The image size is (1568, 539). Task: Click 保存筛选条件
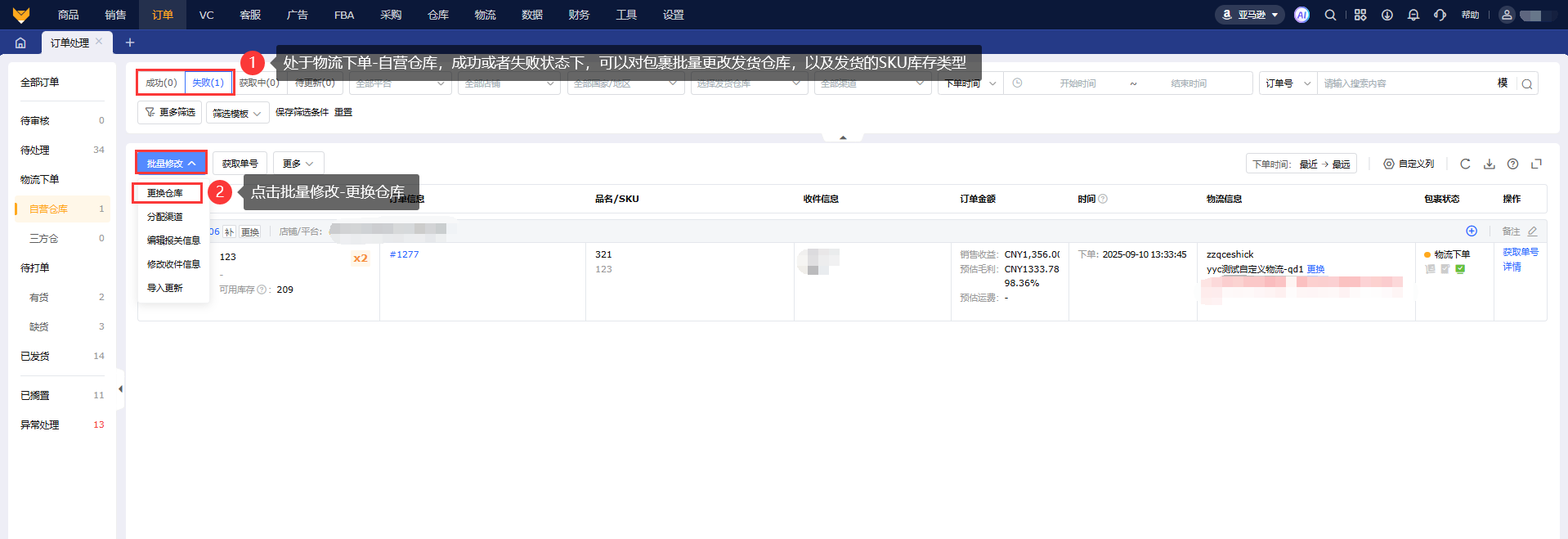click(302, 112)
